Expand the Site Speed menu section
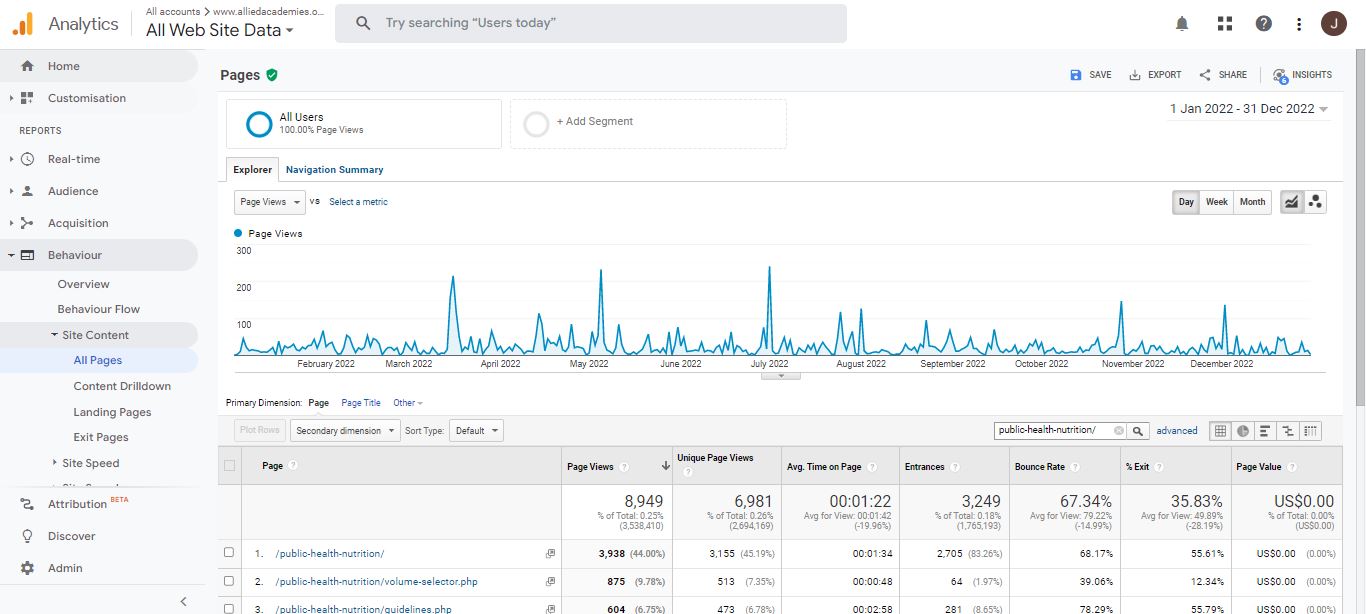 click(x=90, y=463)
